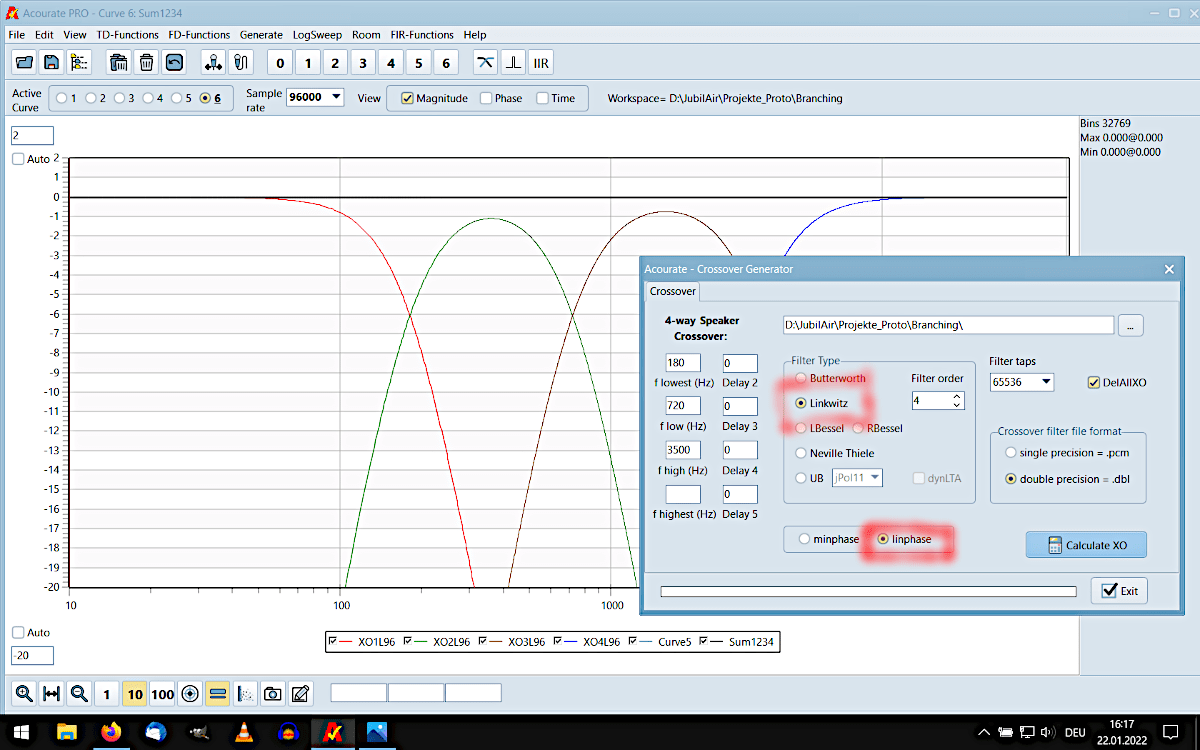Click the delete-all trash bins icon
The height and width of the screenshot is (750, 1200).
119,63
